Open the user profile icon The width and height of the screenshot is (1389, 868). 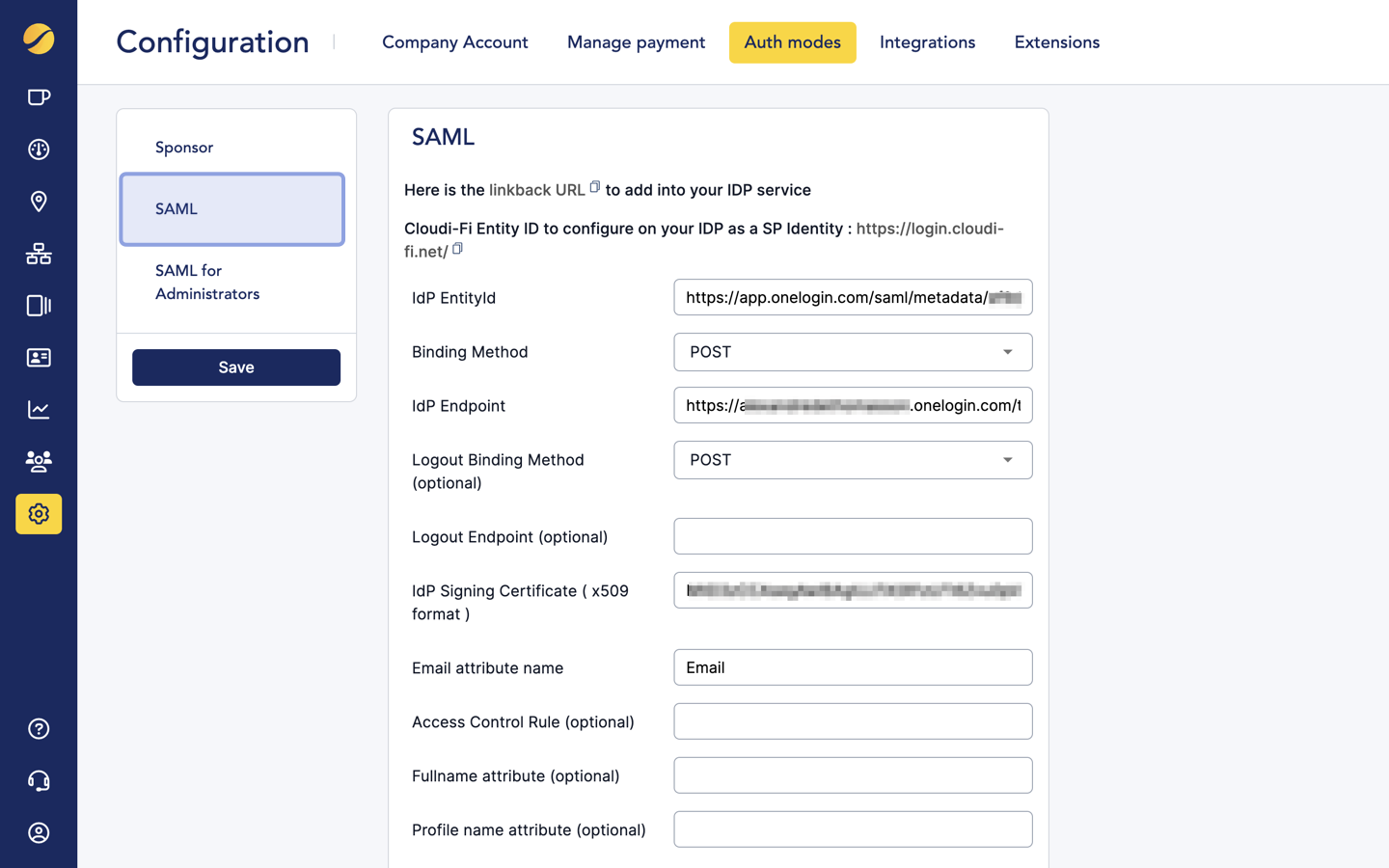39,833
